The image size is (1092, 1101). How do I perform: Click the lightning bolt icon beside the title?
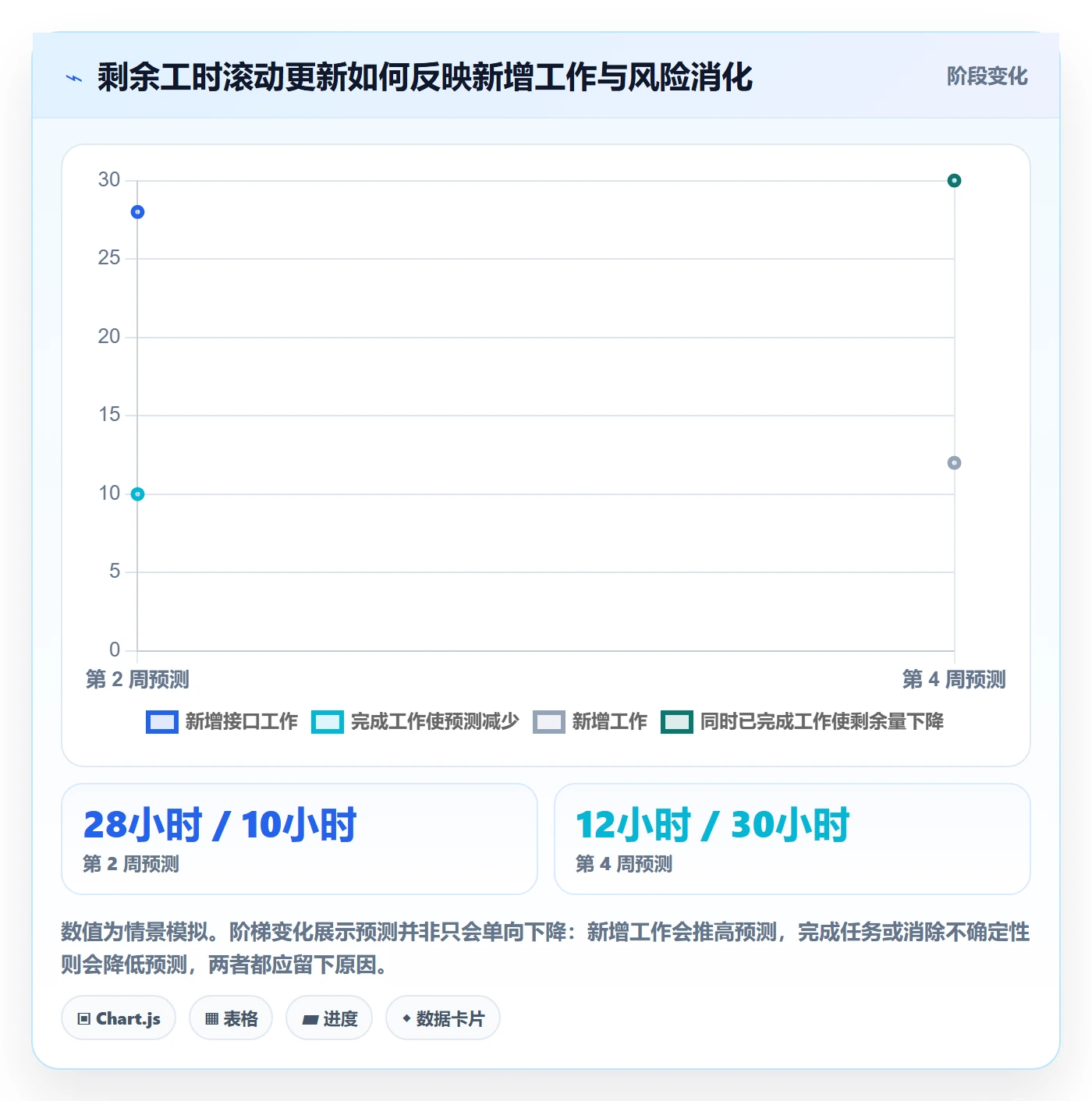74,78
